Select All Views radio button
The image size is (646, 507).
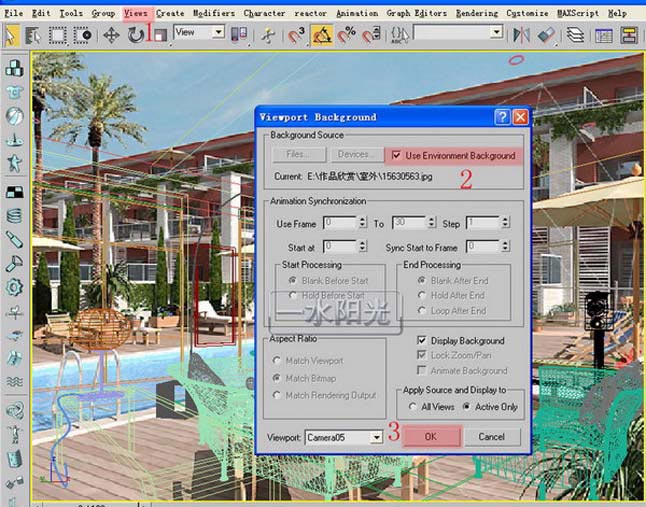click(x=412, y=407)
